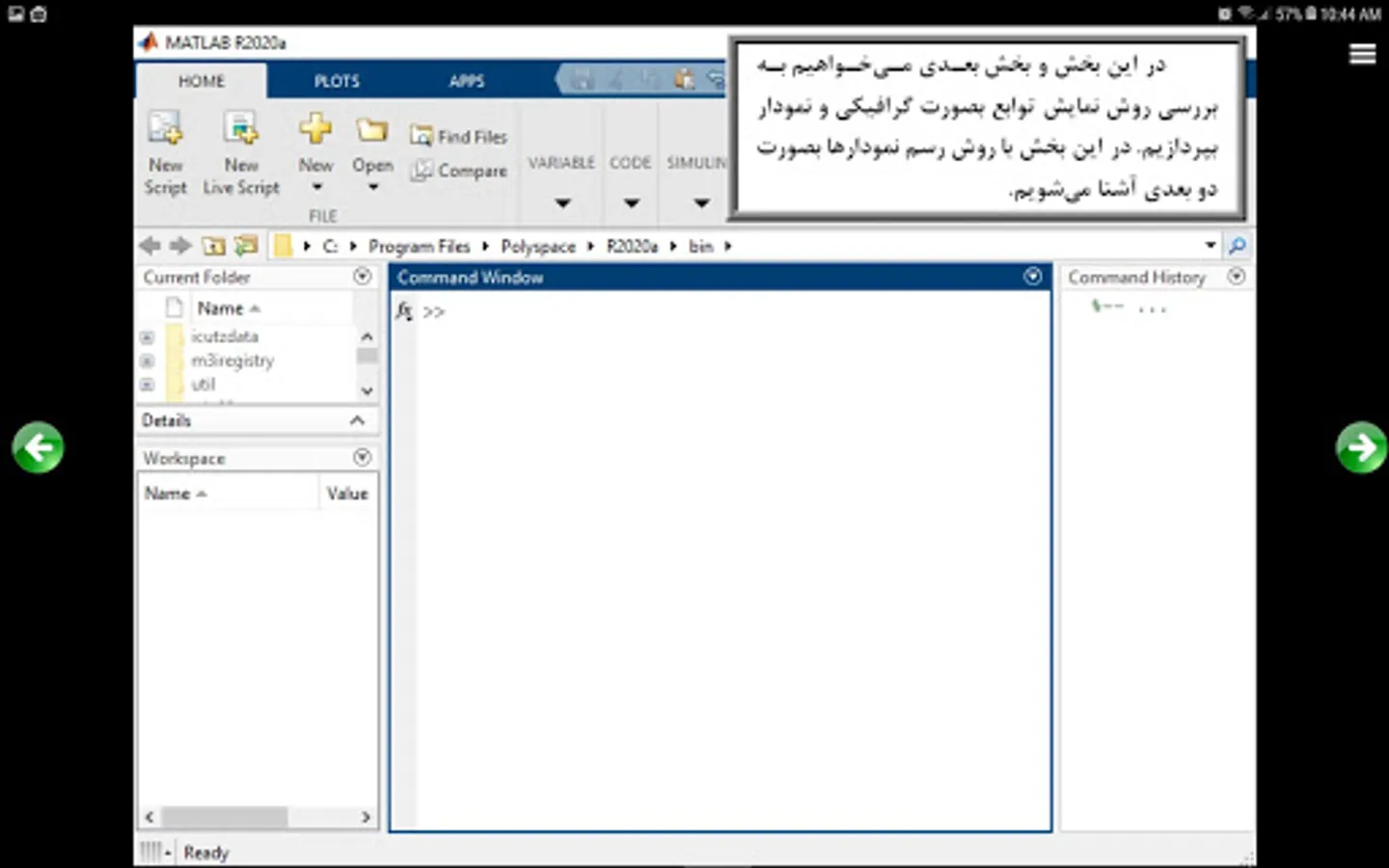1389x868 pixels.
Task: Click the Paste clipboard icon in quick access toolbar
Action: (684, 80)
